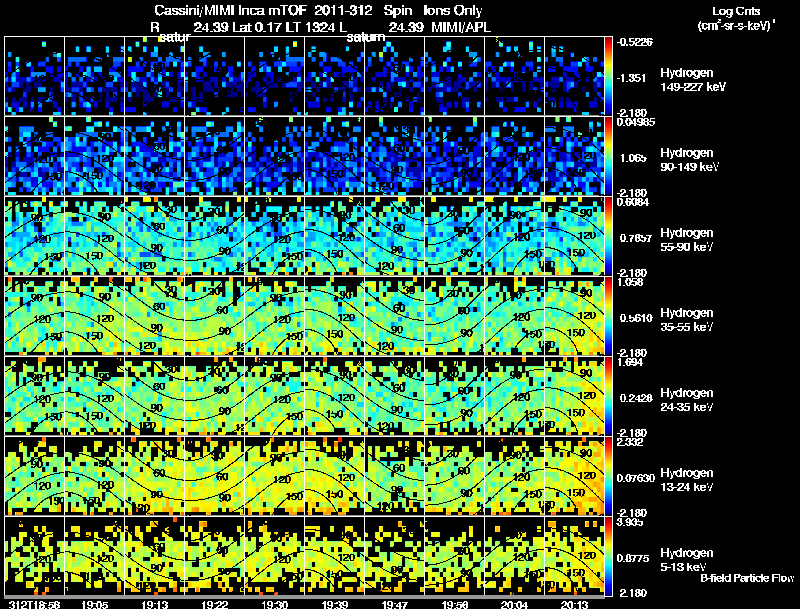Image resolution: width=800 pixels, height=609 pixels.
Task: Click the 0.6084 scale value
Action: pos(633,202)
